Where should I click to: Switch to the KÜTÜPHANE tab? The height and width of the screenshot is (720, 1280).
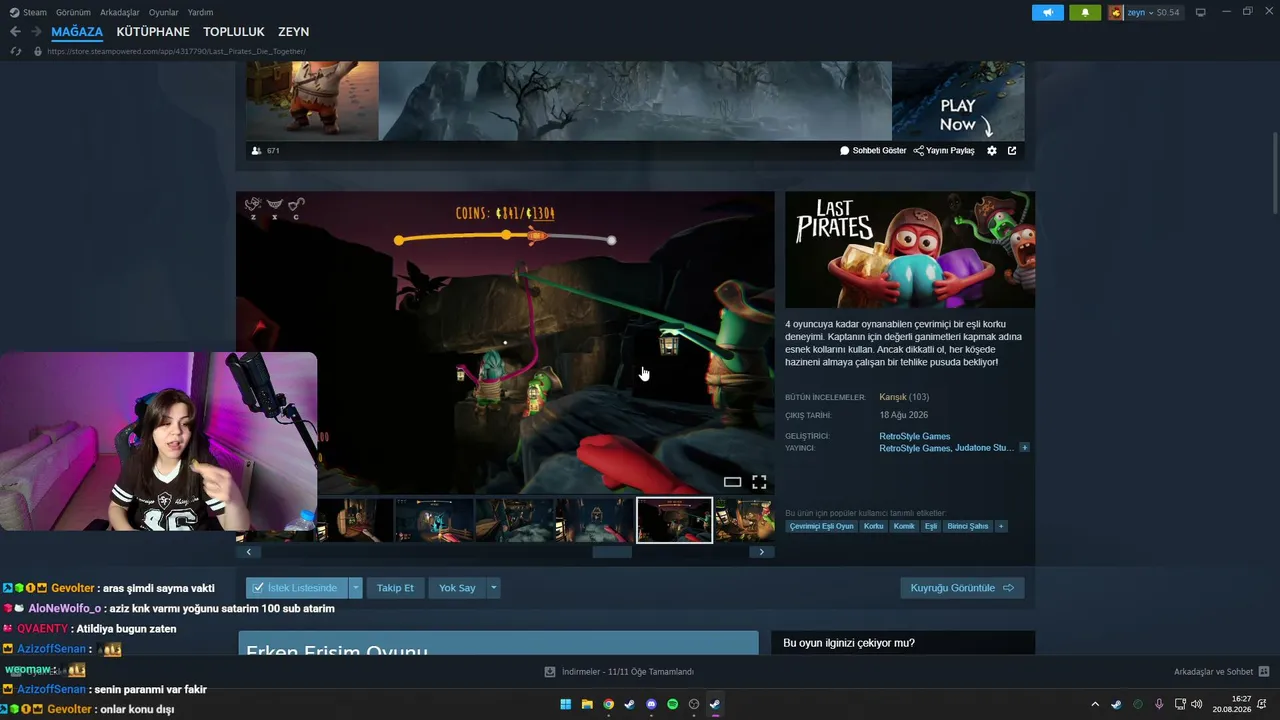[x=153, y=32]
